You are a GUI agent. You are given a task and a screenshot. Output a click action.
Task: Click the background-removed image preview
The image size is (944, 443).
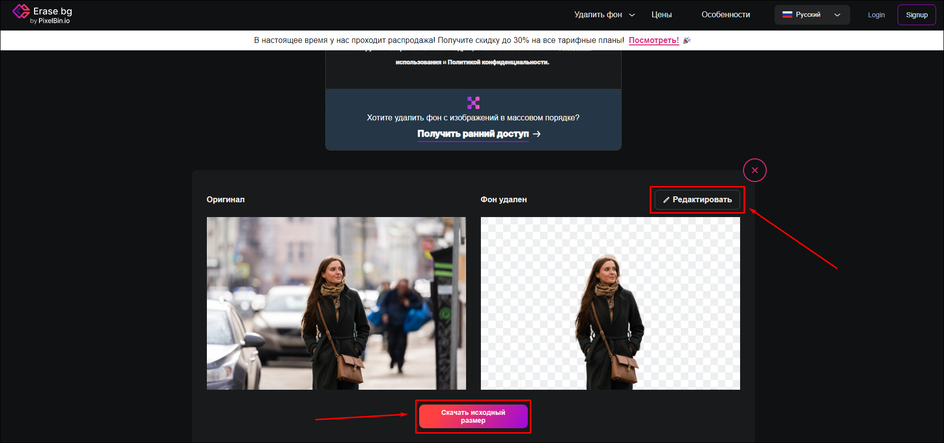(x=610, y=303)
